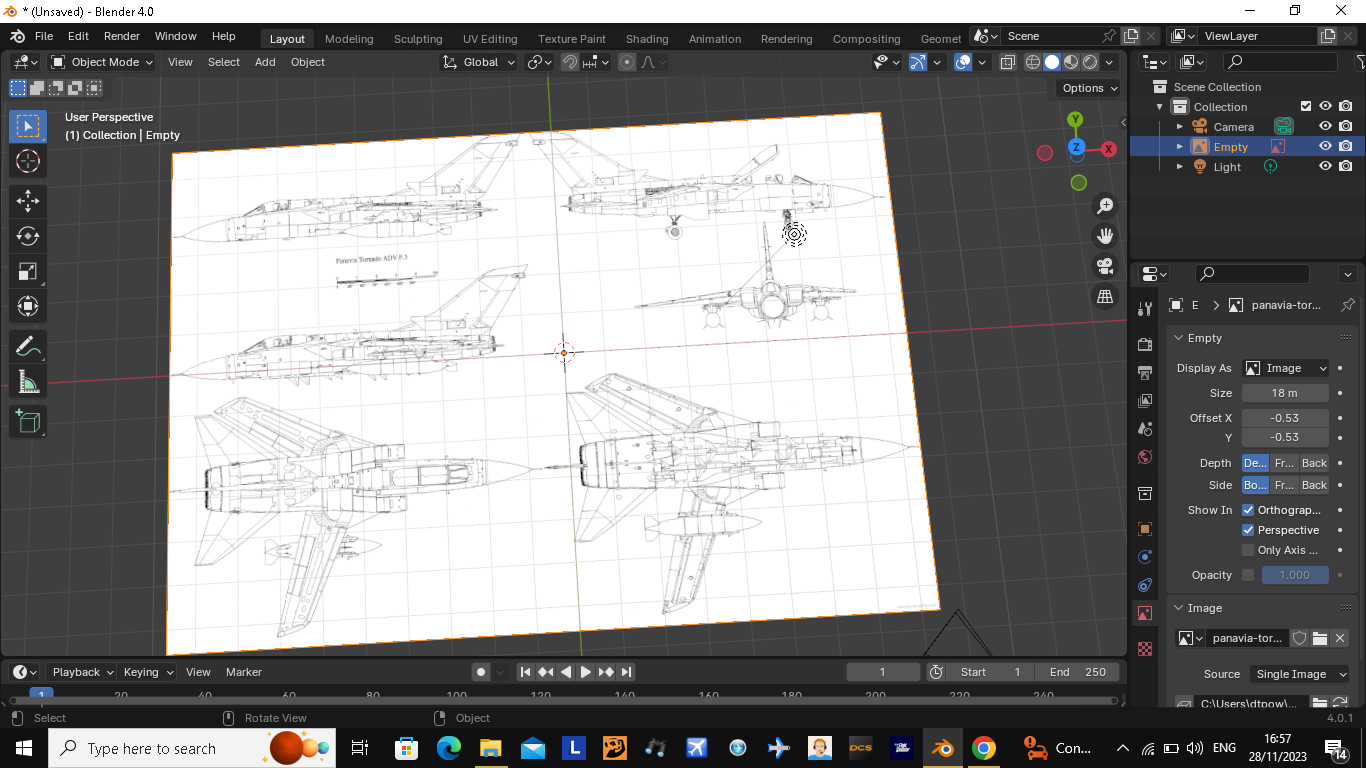Open the Global orientation dropdown
This screenshot has height=768, width=1366.
[x=479, y=62]
